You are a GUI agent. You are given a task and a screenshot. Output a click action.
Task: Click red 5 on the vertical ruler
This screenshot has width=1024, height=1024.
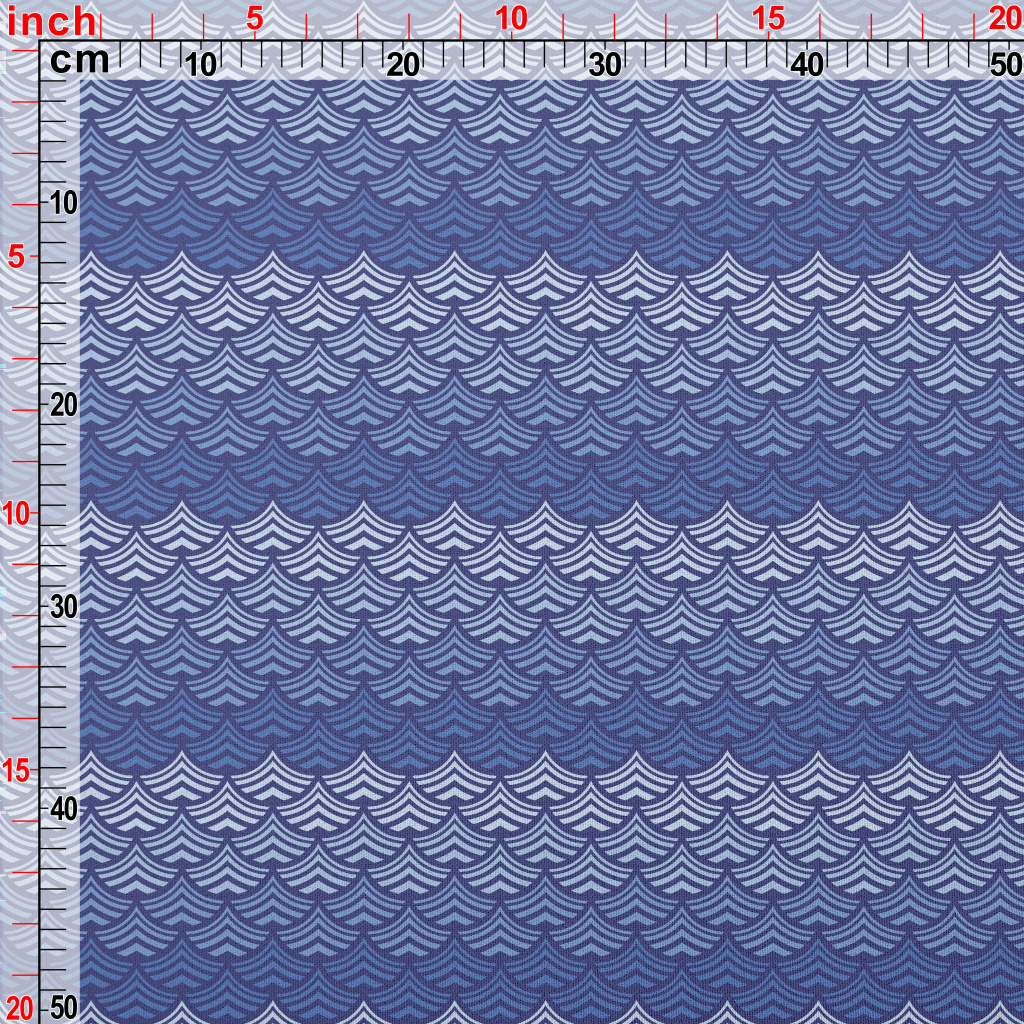(17, 257)
